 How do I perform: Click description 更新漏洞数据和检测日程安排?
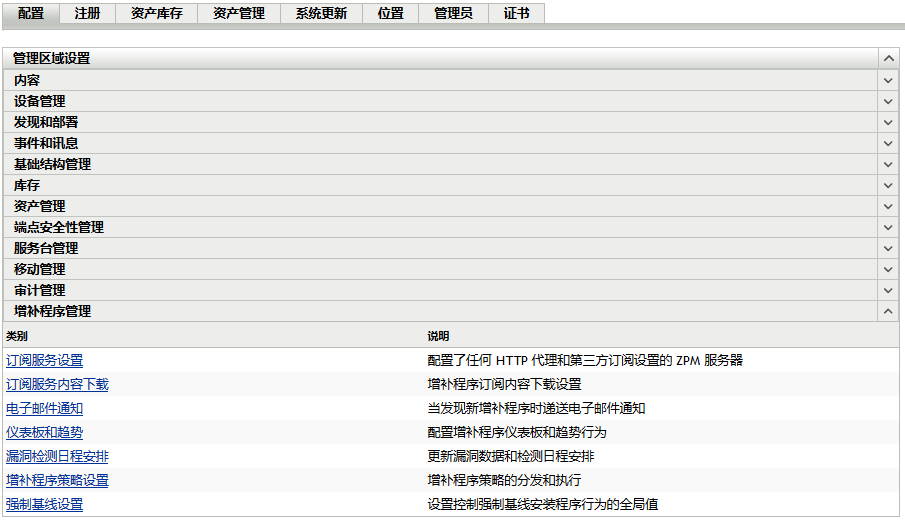pos(511,457)
